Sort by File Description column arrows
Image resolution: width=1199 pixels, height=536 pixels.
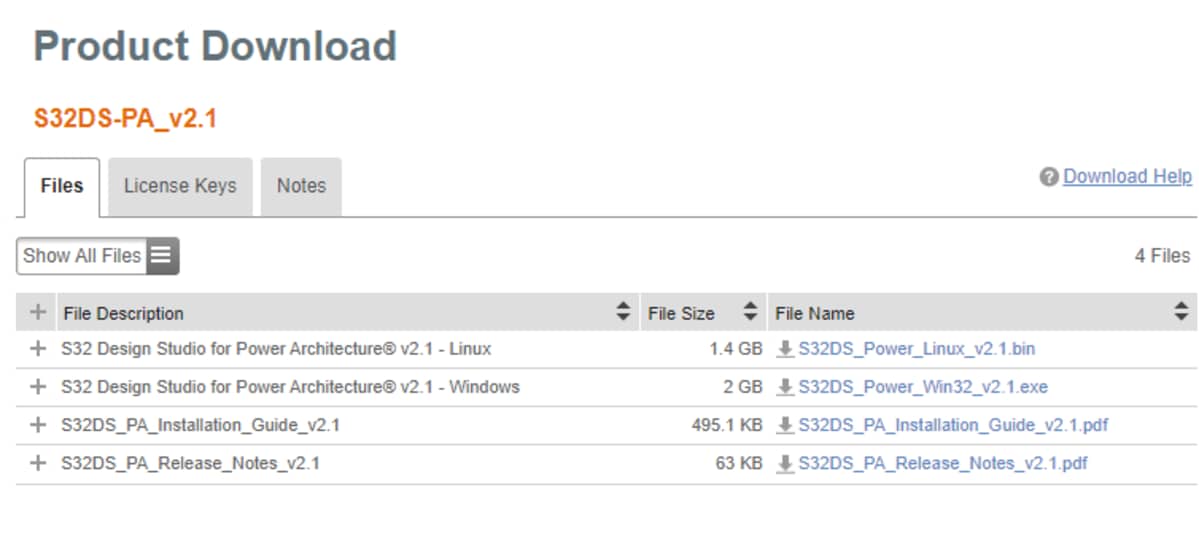623,312
